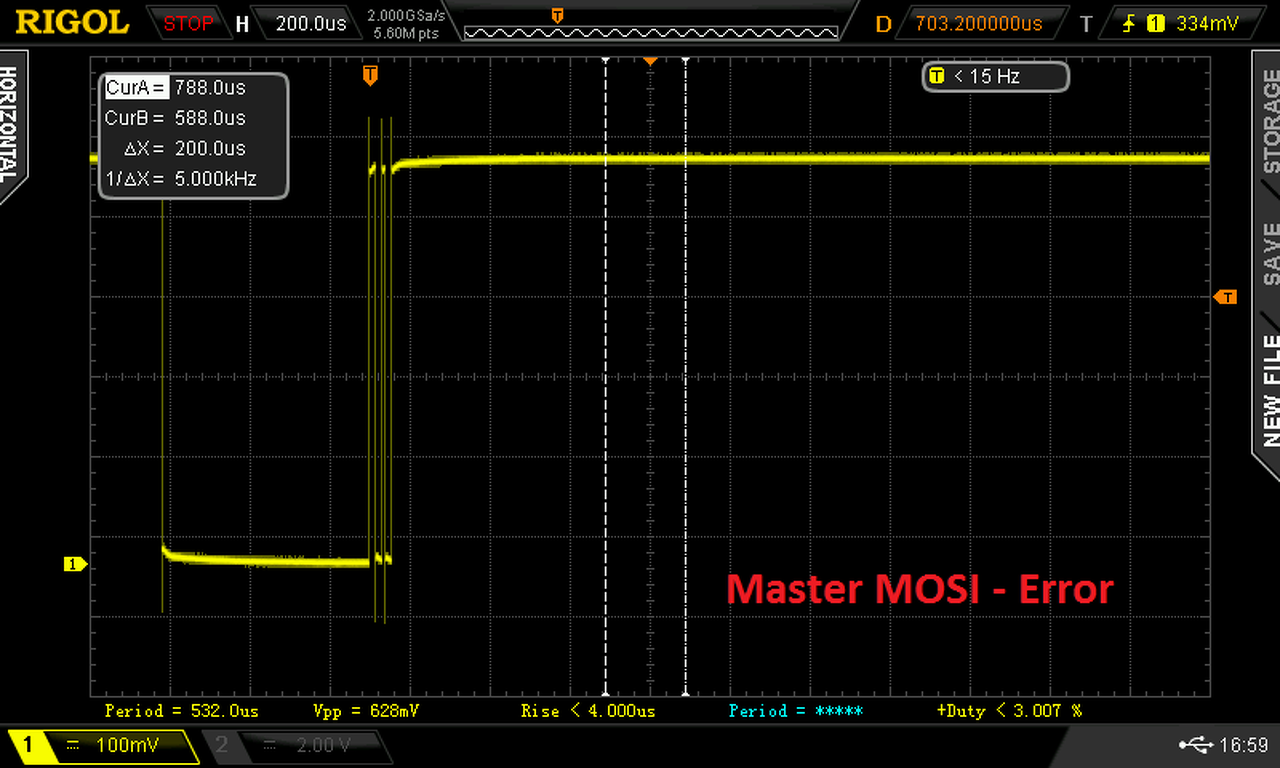
Task: Click the trigger marker in the memory overview
Action: pyautogui.click(x=557, y=15)
